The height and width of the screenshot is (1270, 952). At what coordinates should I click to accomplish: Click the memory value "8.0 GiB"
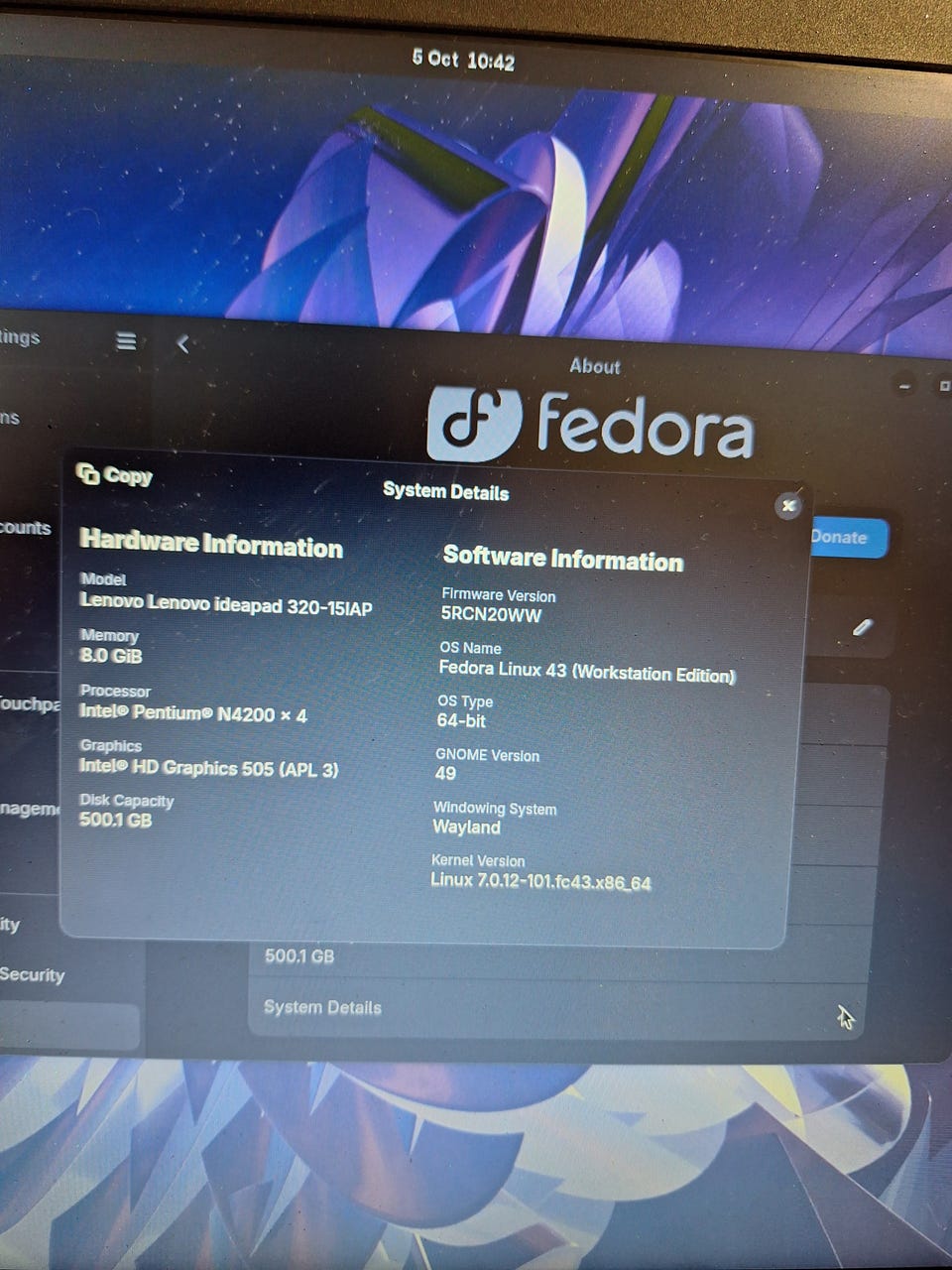(111, 656)
